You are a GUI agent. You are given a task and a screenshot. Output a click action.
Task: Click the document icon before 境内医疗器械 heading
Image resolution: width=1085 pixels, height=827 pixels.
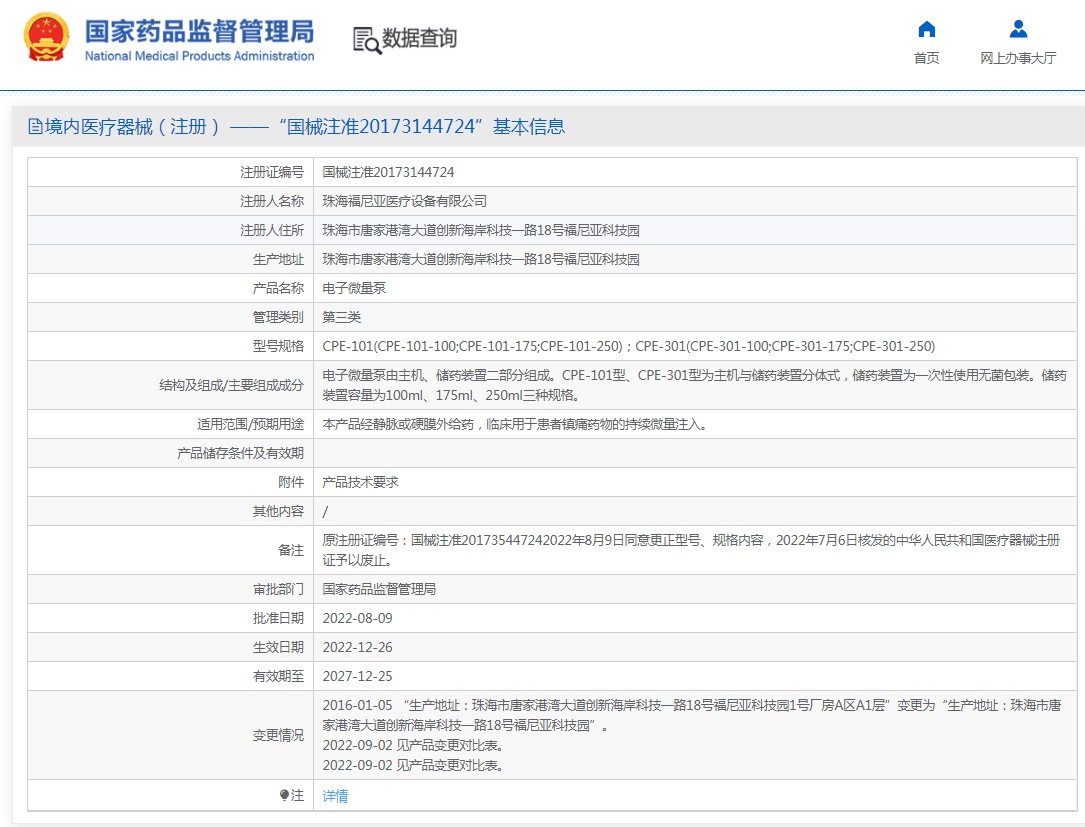(x=35, y=127)
